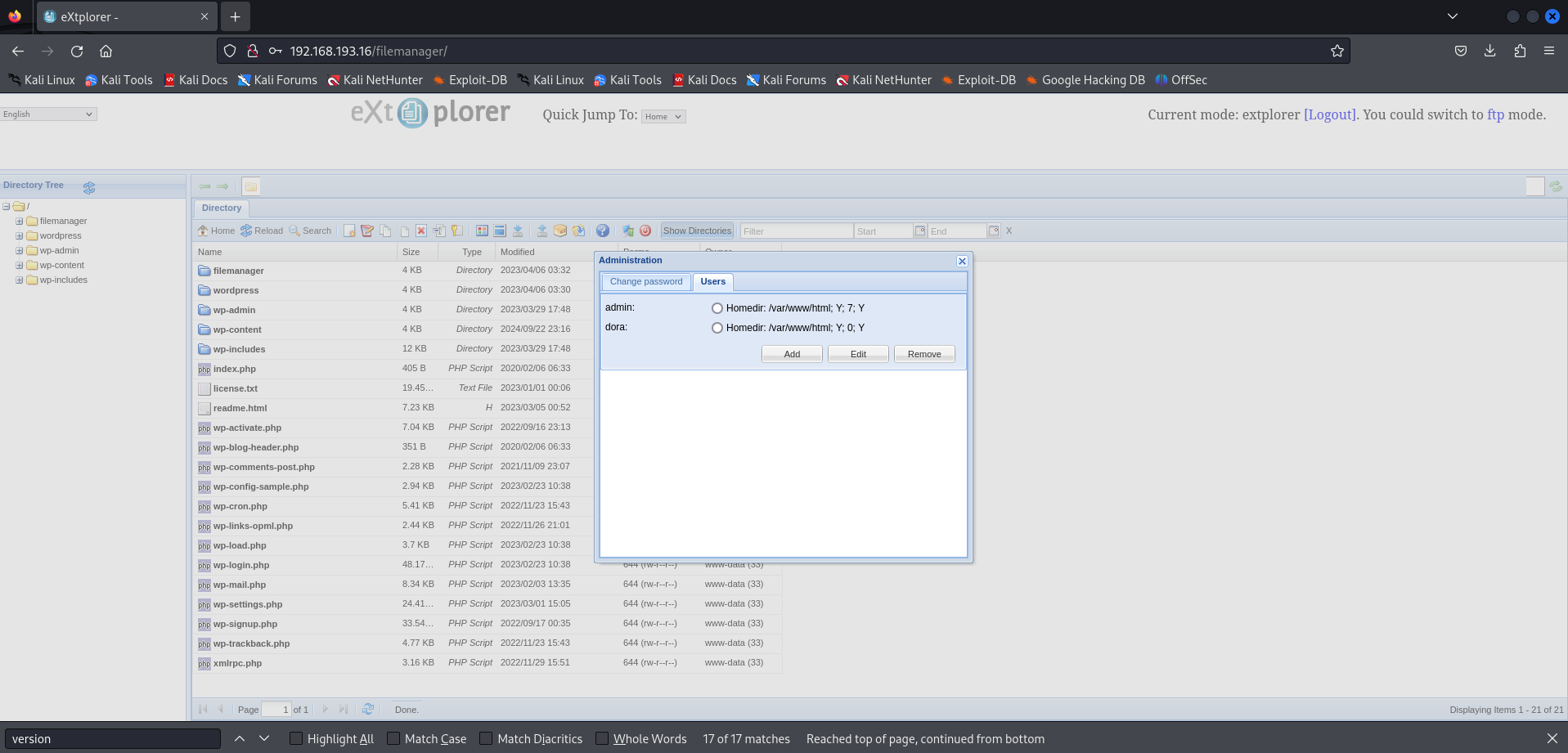Refresh the grid from the paging bar
The height and width of the screenshot is (753, 1568).
click(x=368, y=709)
